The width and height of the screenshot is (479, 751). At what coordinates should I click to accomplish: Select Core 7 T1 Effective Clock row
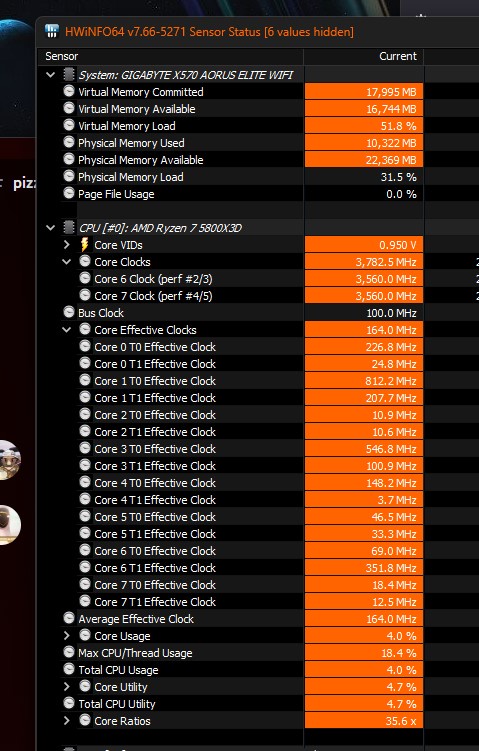click(155, 602)
